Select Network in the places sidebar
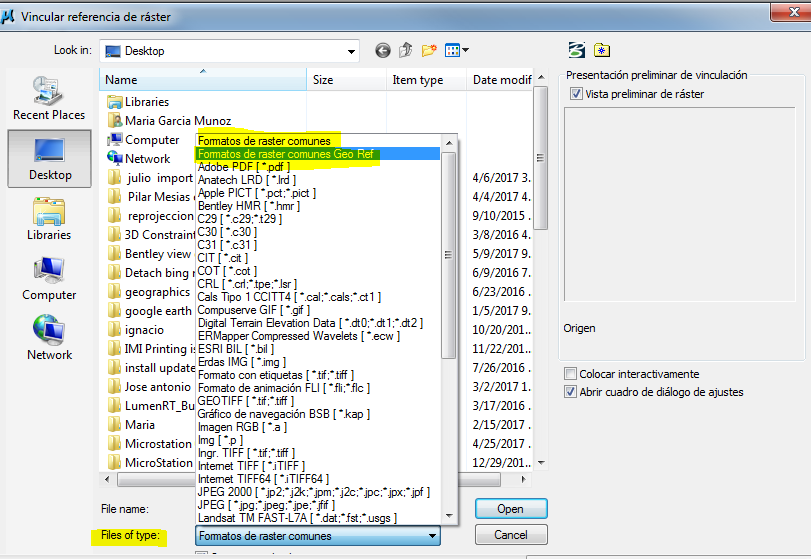 pos(49,338)
